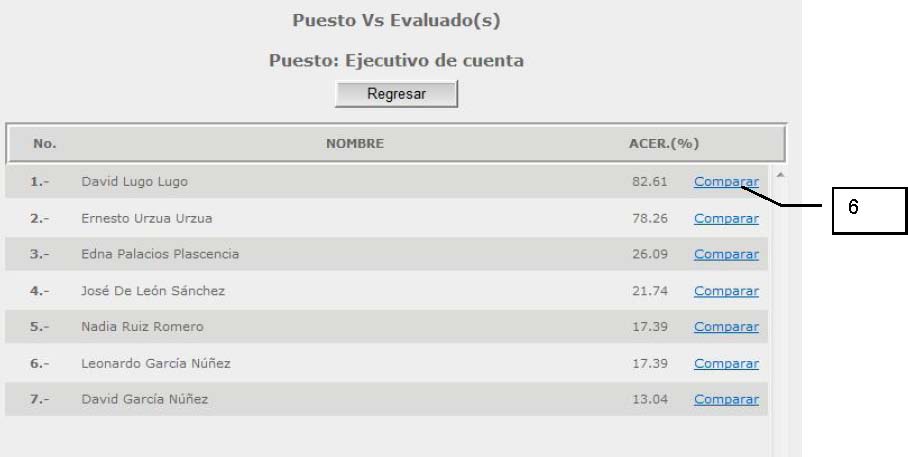Click the Regresar button
Screen dimensions: 908x457
click(396, 94)
